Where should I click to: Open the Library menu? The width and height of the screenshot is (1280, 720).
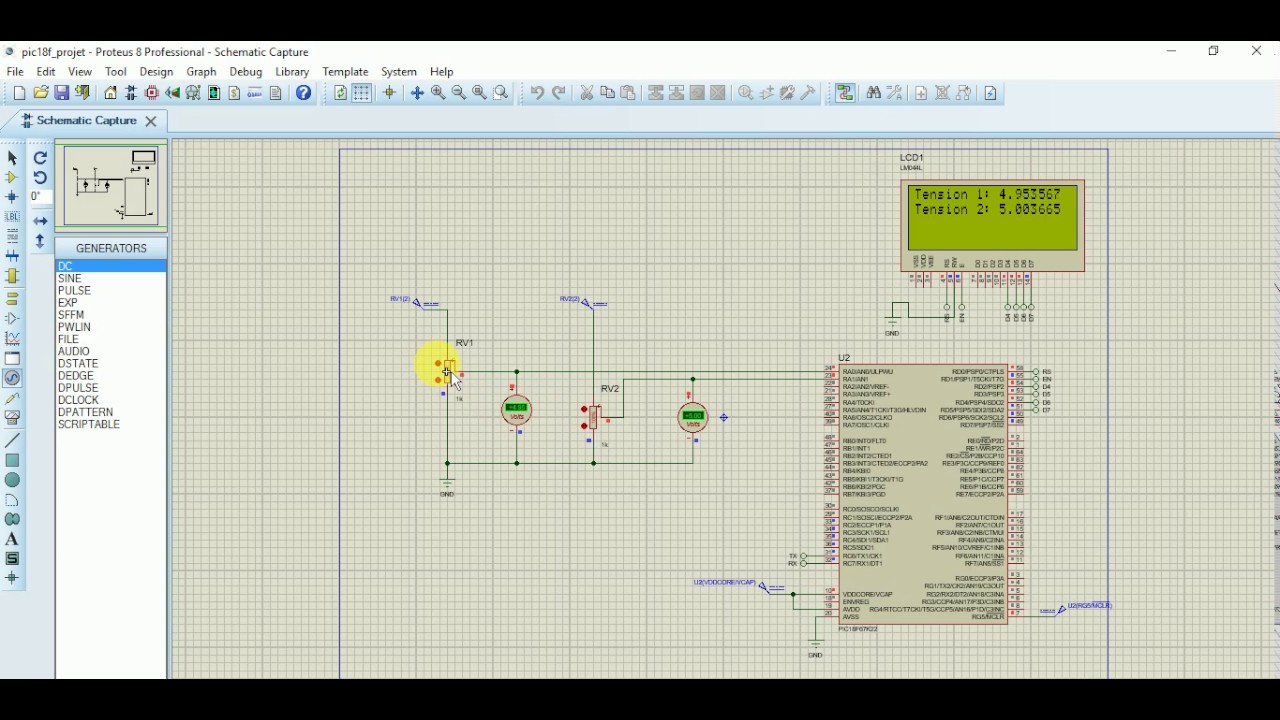(x=292, y=72)
